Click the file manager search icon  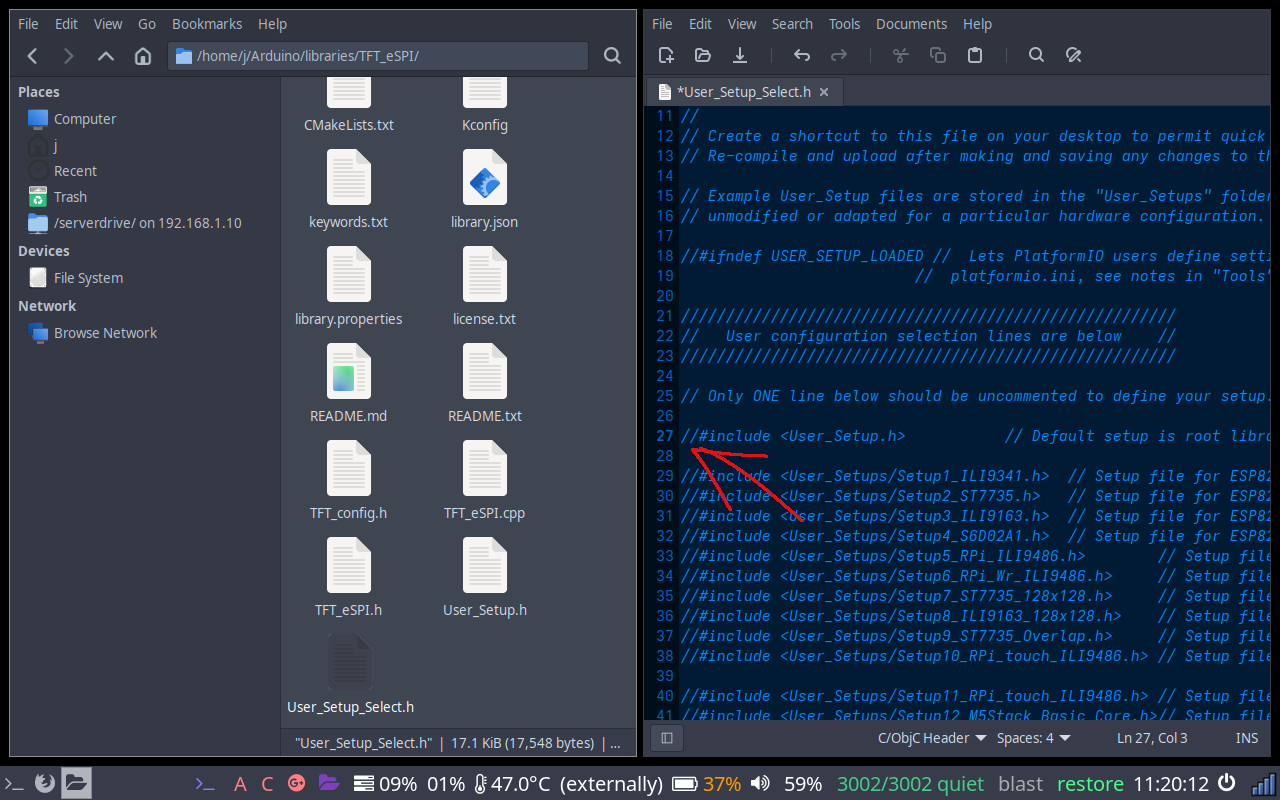click(613, 56)
